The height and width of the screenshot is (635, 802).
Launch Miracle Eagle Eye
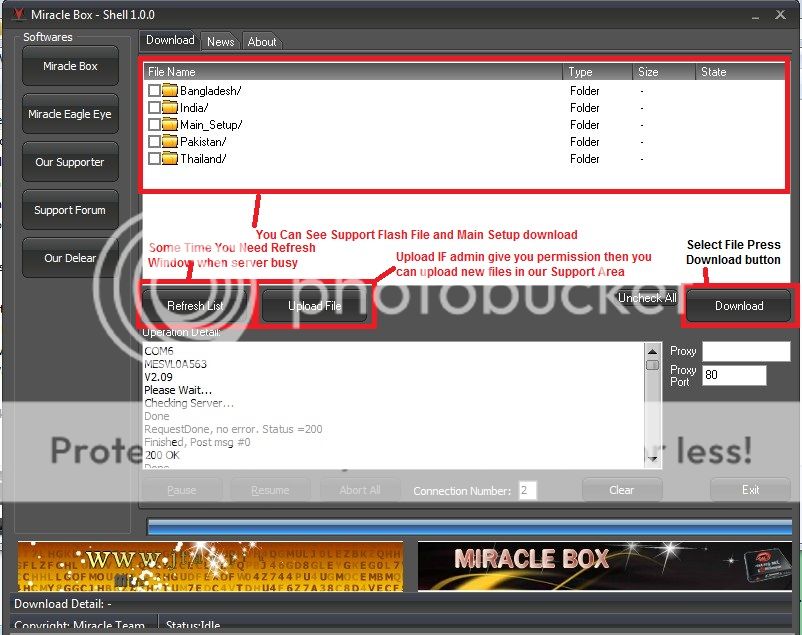click(x=70, y=114)
